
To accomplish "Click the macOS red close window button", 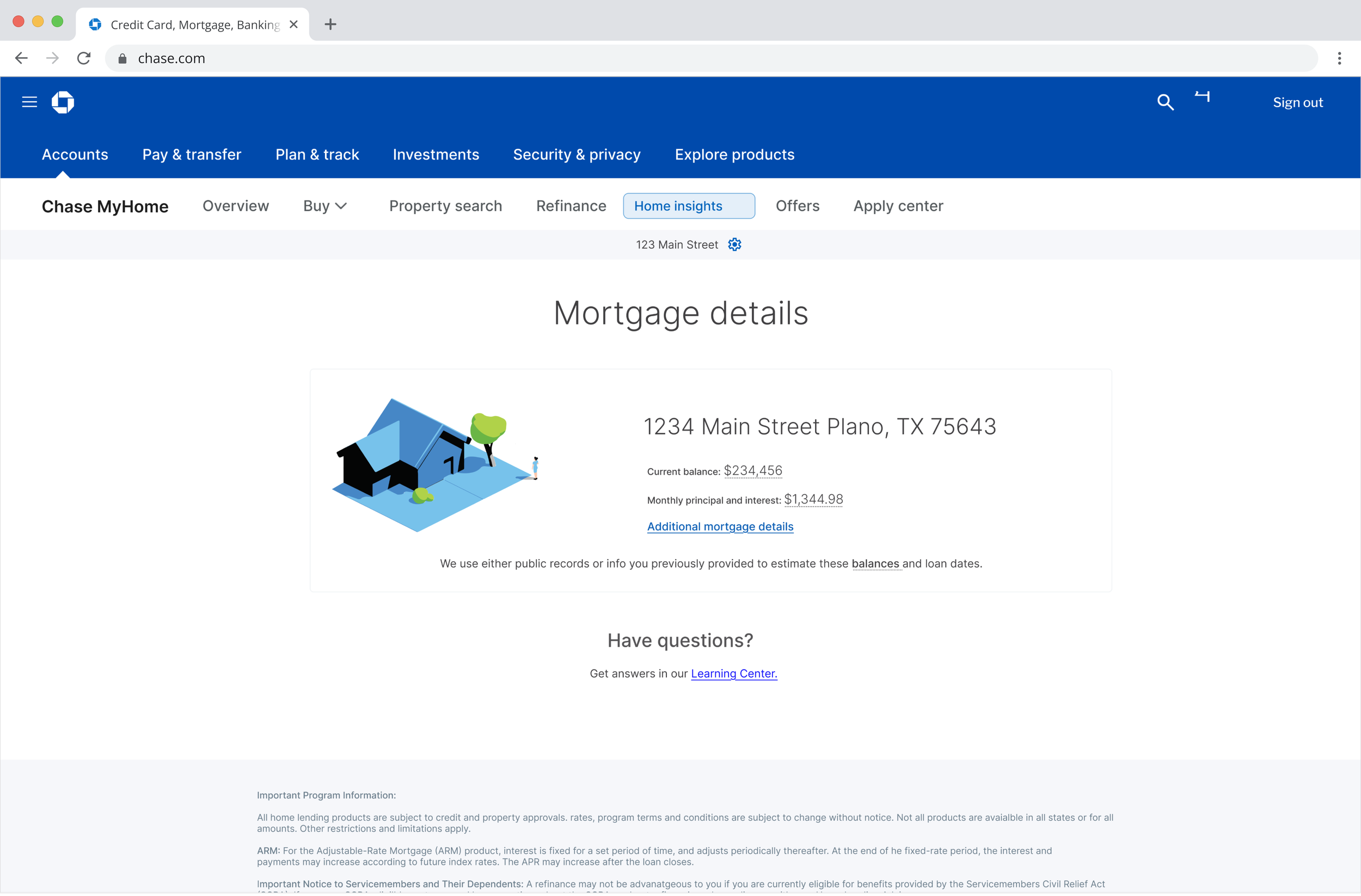I will coord(19,22).
